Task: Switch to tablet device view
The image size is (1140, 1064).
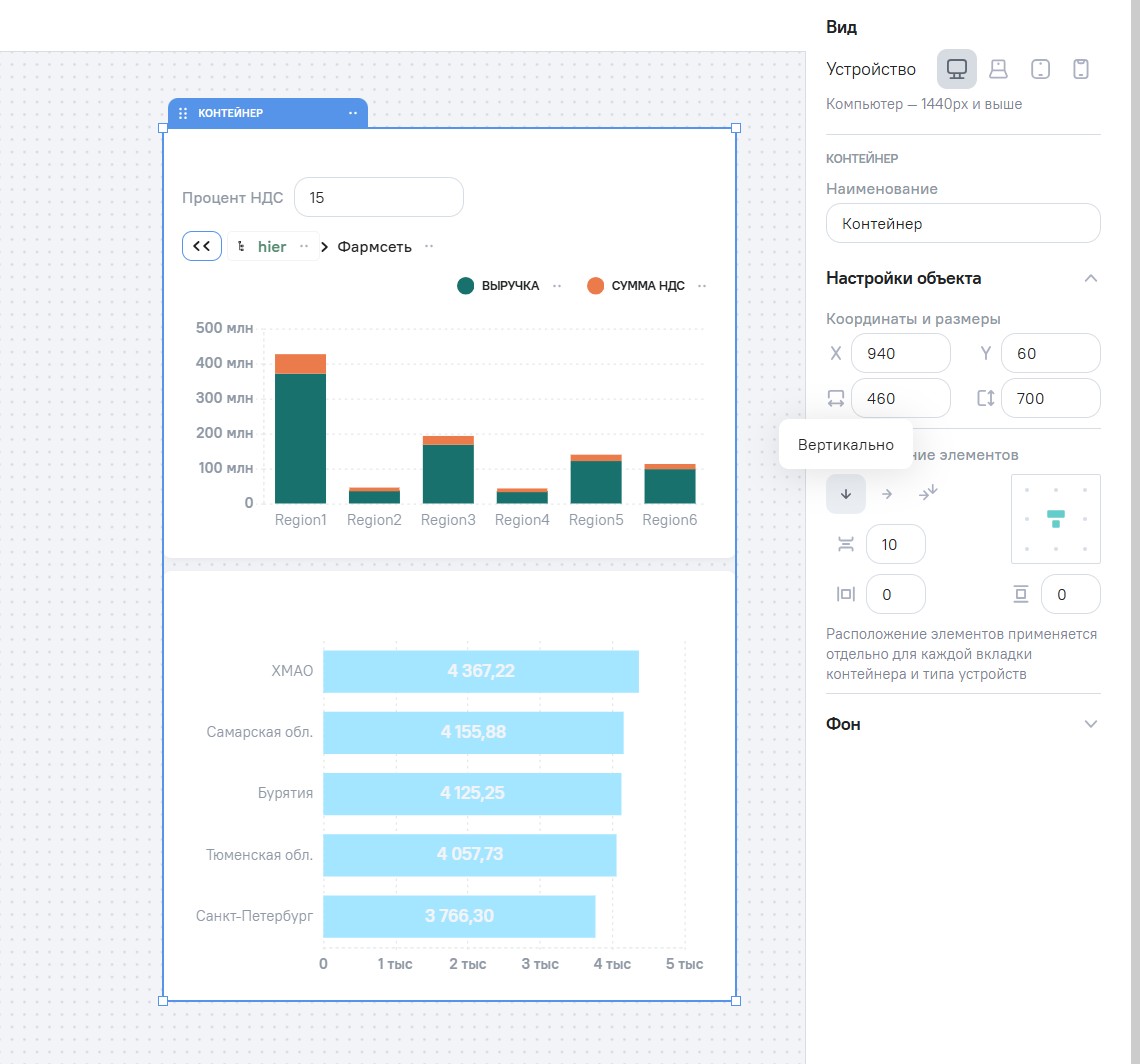Action: (1040, 69)
